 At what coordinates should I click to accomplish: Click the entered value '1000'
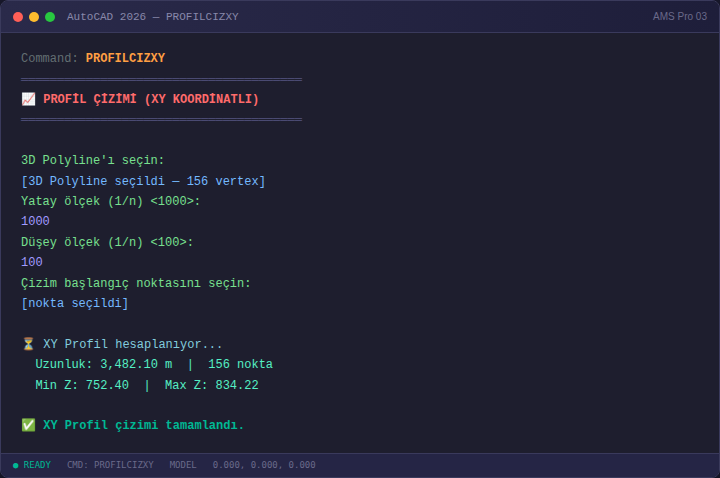[35, 221]
